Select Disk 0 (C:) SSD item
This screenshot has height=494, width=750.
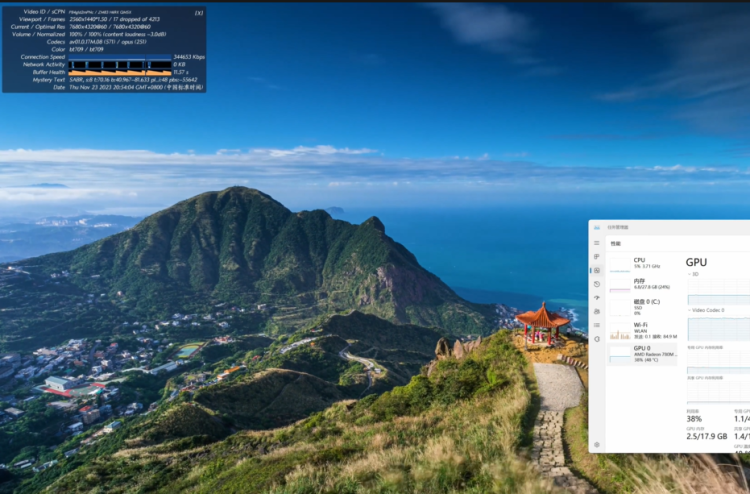click(642, 307)
